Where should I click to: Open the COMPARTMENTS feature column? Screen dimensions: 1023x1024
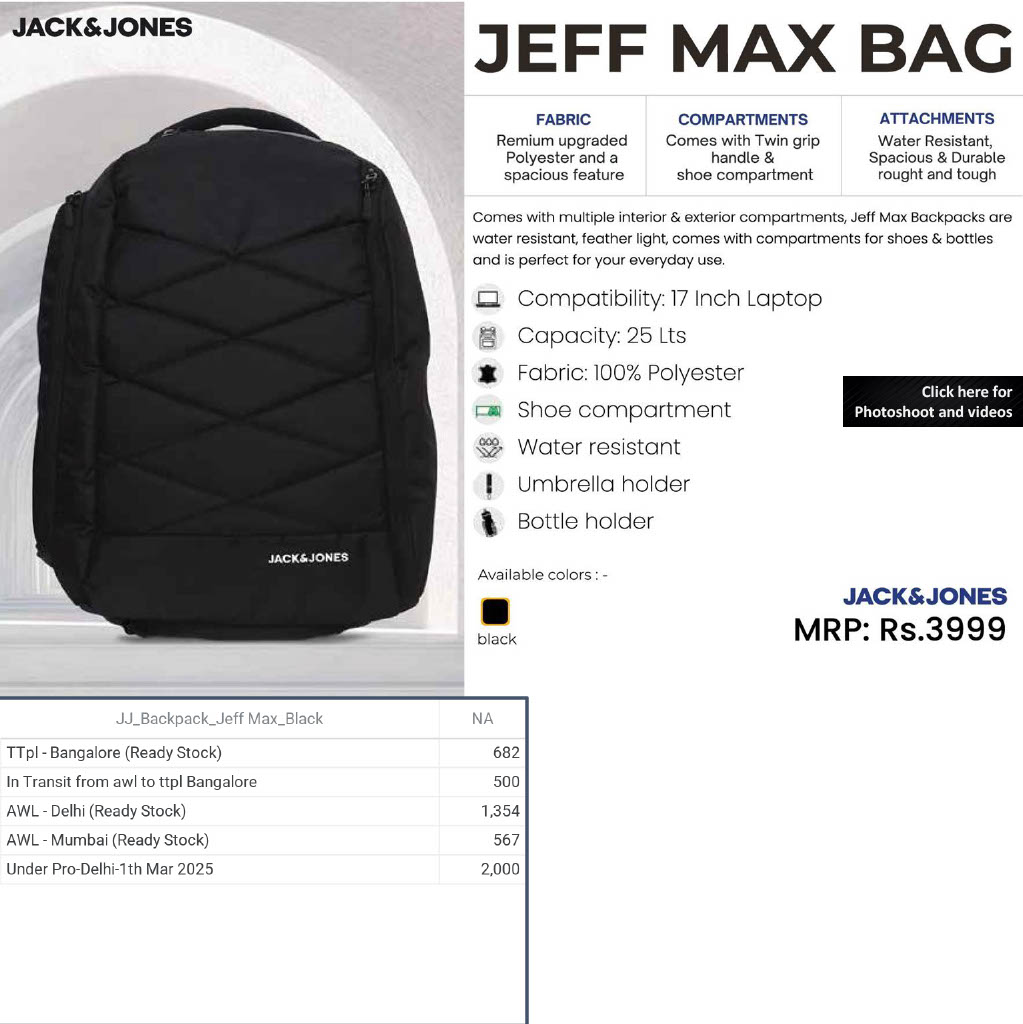click(743, 147)
